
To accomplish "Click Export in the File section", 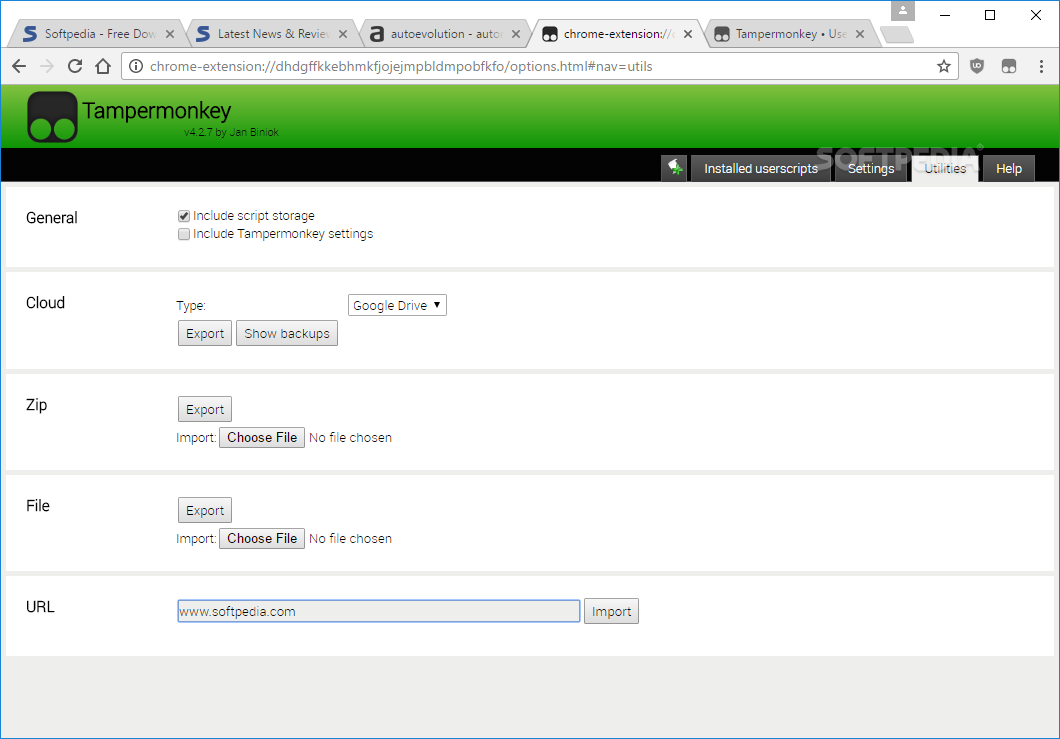I will pyautogui.click(x=205, y=510).
